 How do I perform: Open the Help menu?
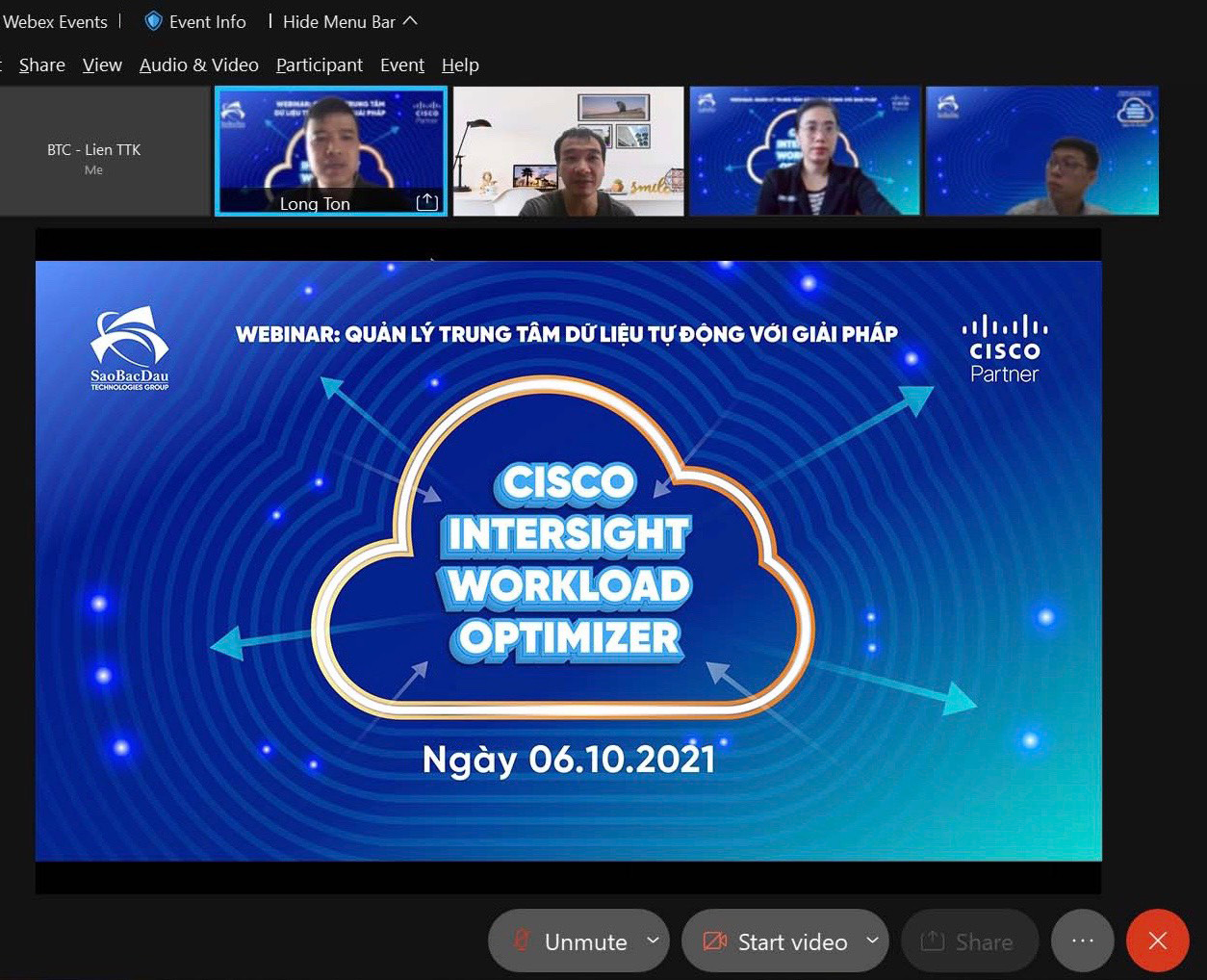click(x=460, y=65)
